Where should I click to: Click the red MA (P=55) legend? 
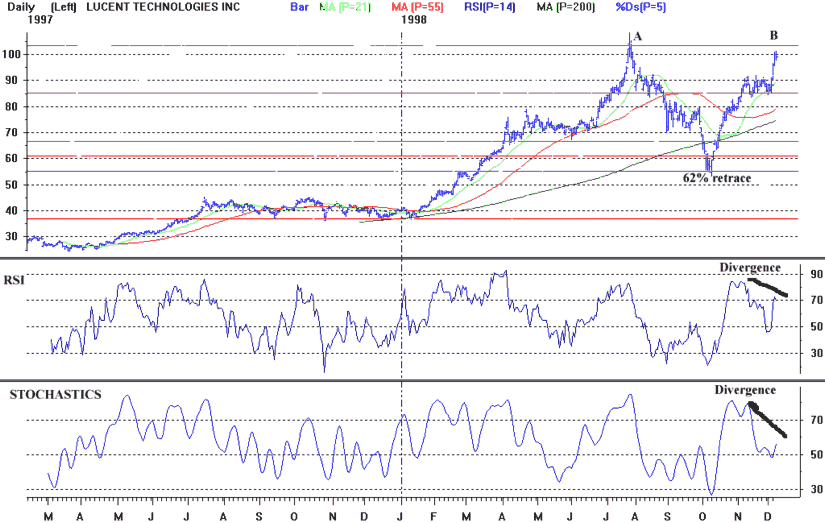click(x=417, y=7)
